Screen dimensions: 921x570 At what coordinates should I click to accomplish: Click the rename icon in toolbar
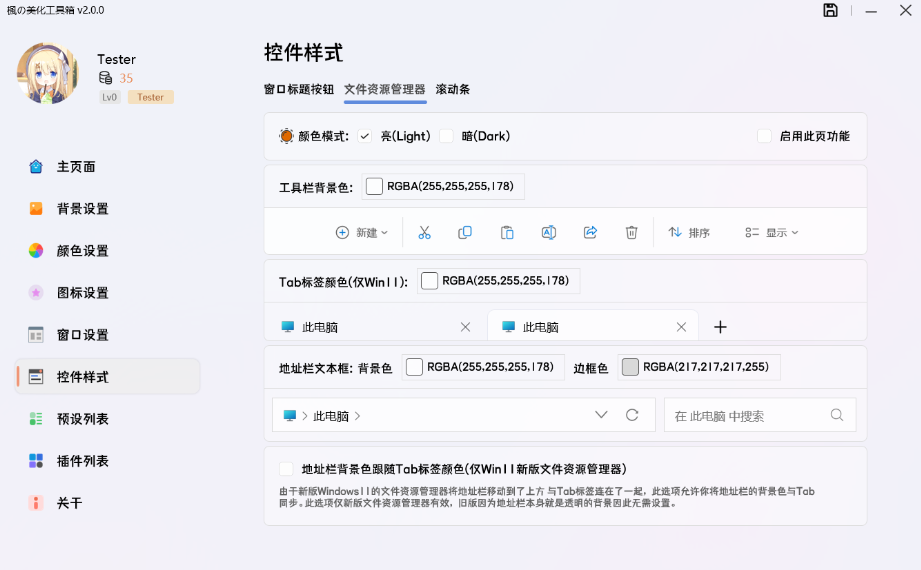click(548, 232)
